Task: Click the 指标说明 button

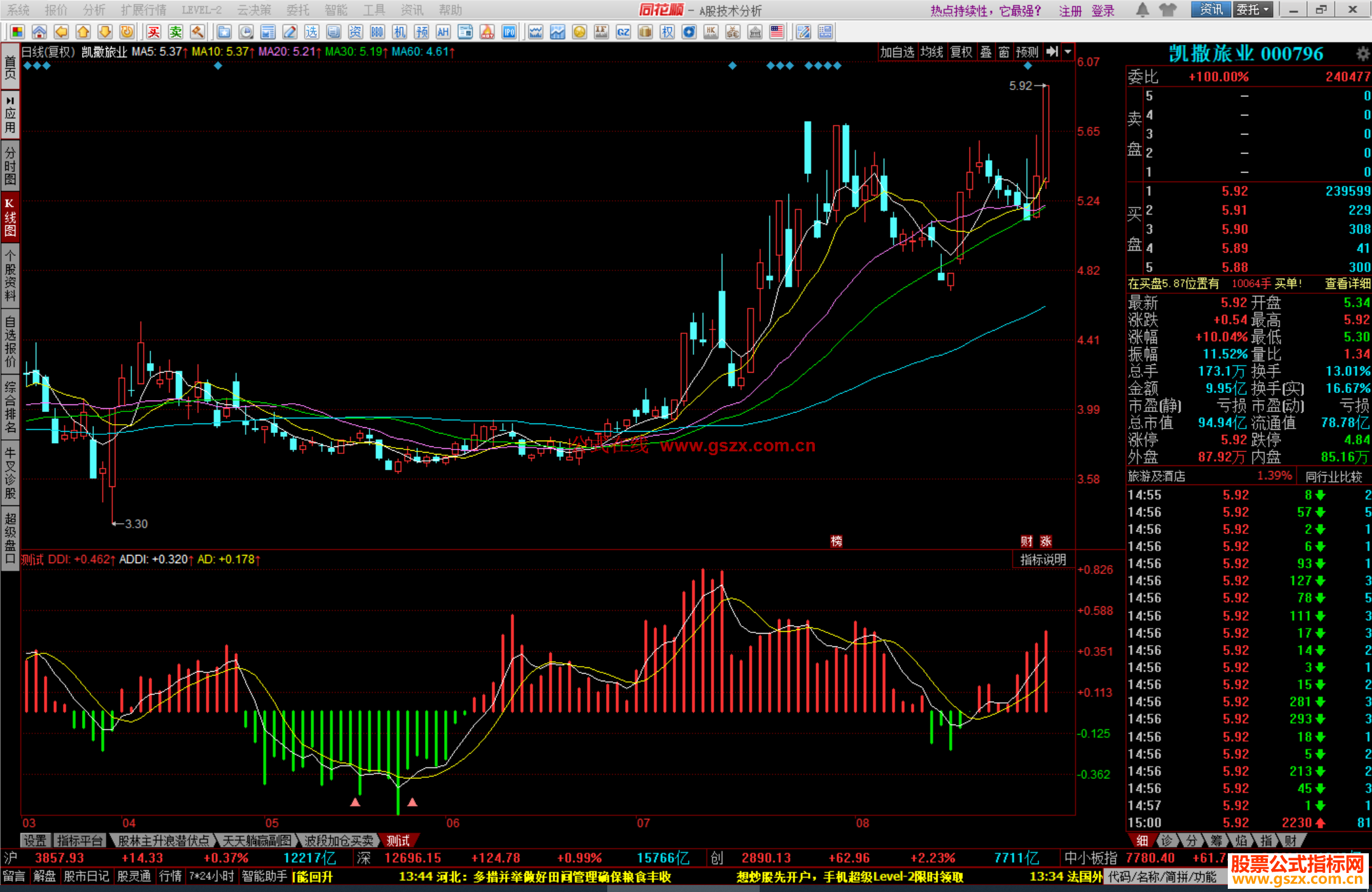Action: (x=1042, y=559)
